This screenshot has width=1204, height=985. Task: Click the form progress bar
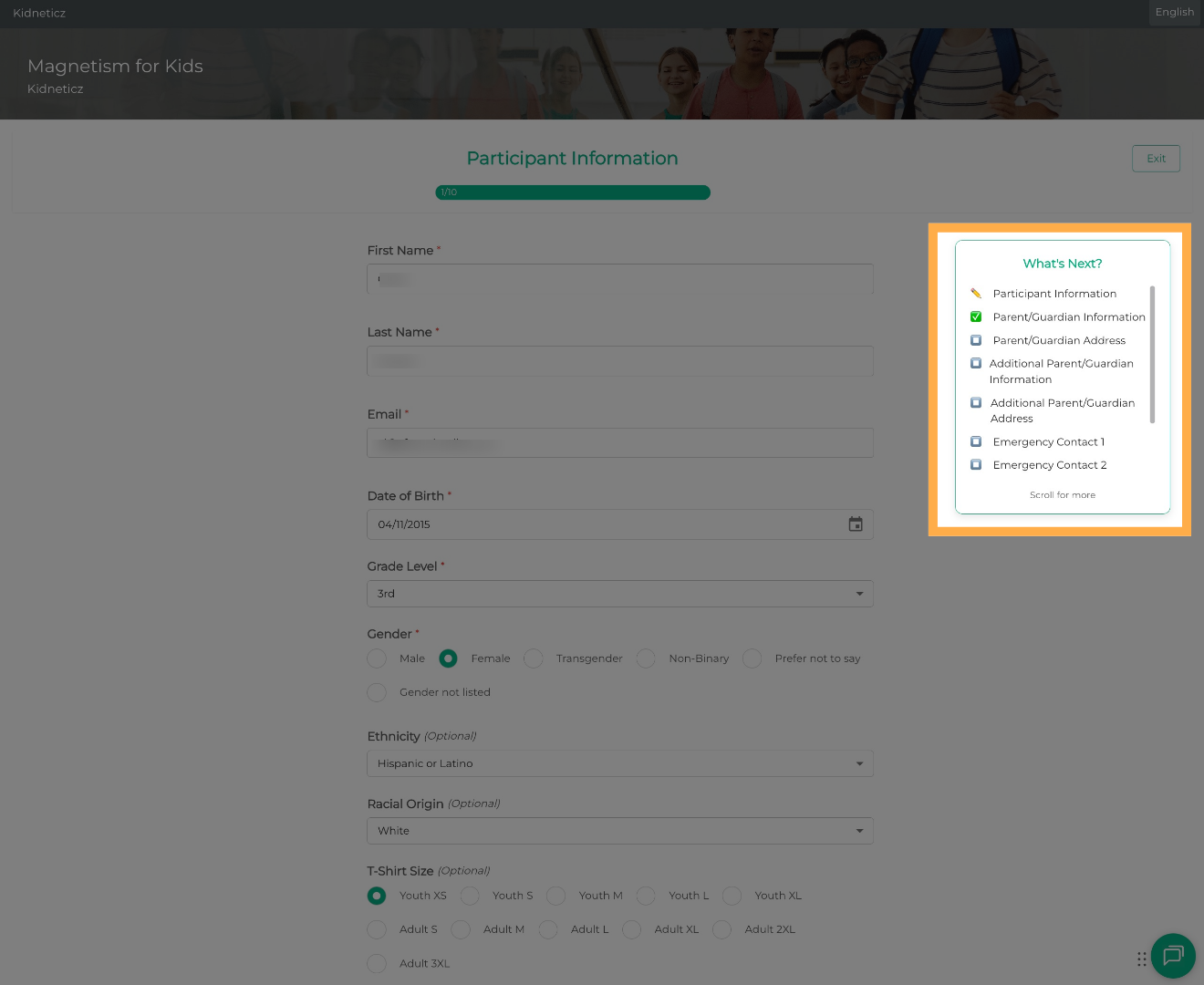pyautogui.click(x=572, y=192)
